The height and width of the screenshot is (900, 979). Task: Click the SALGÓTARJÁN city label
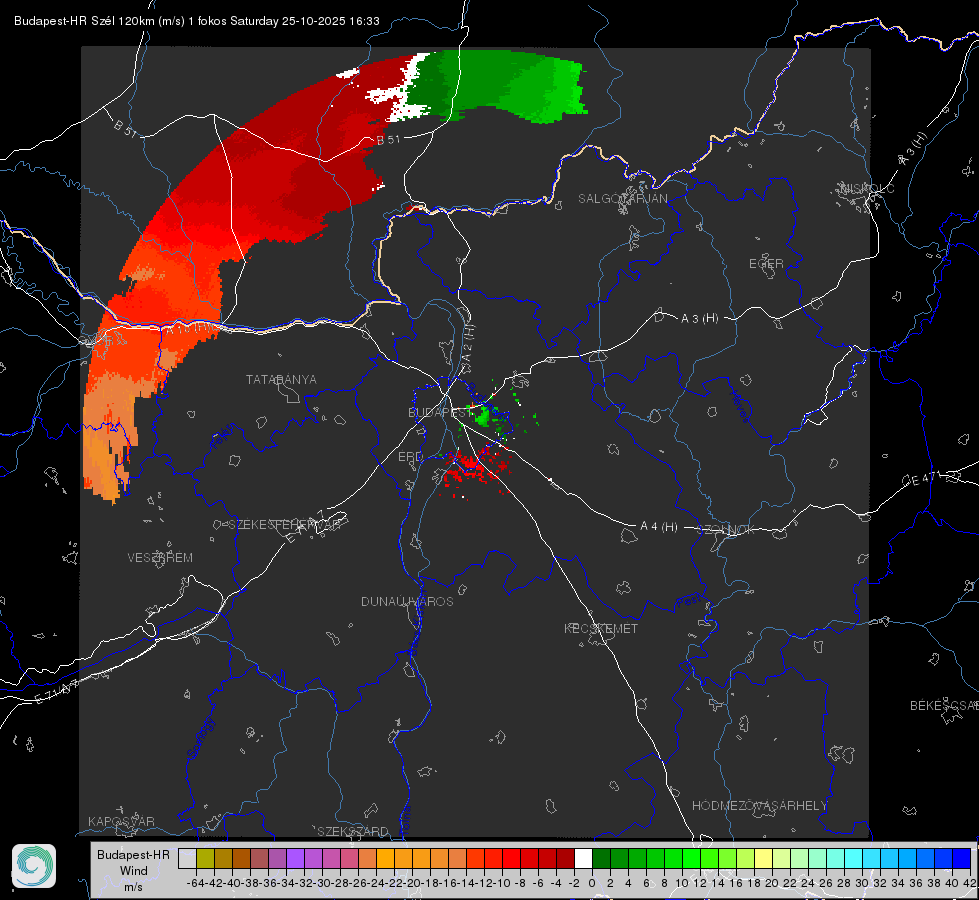pyautogui.click(x=622, y=199)
